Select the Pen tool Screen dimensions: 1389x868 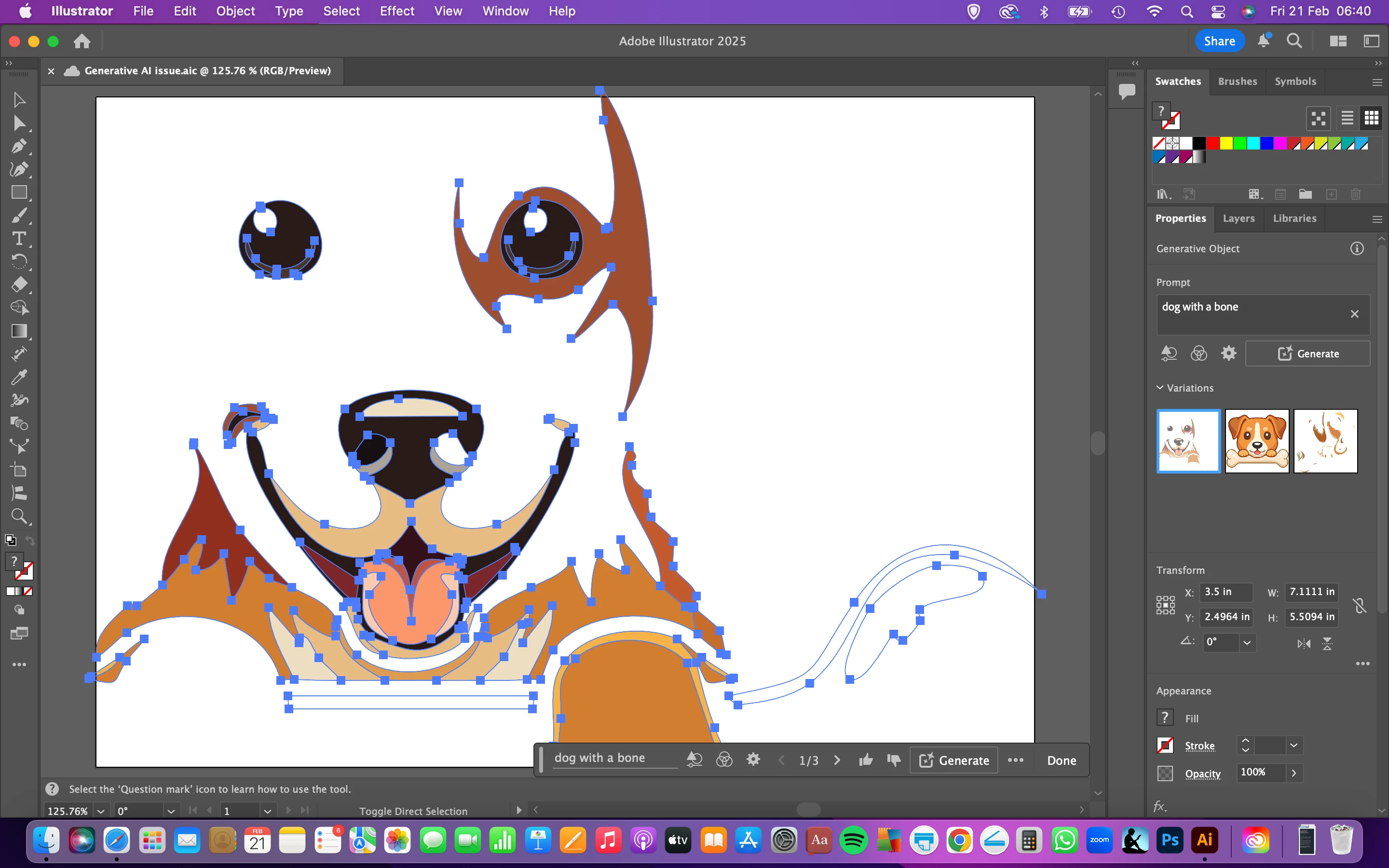point(19,146)
